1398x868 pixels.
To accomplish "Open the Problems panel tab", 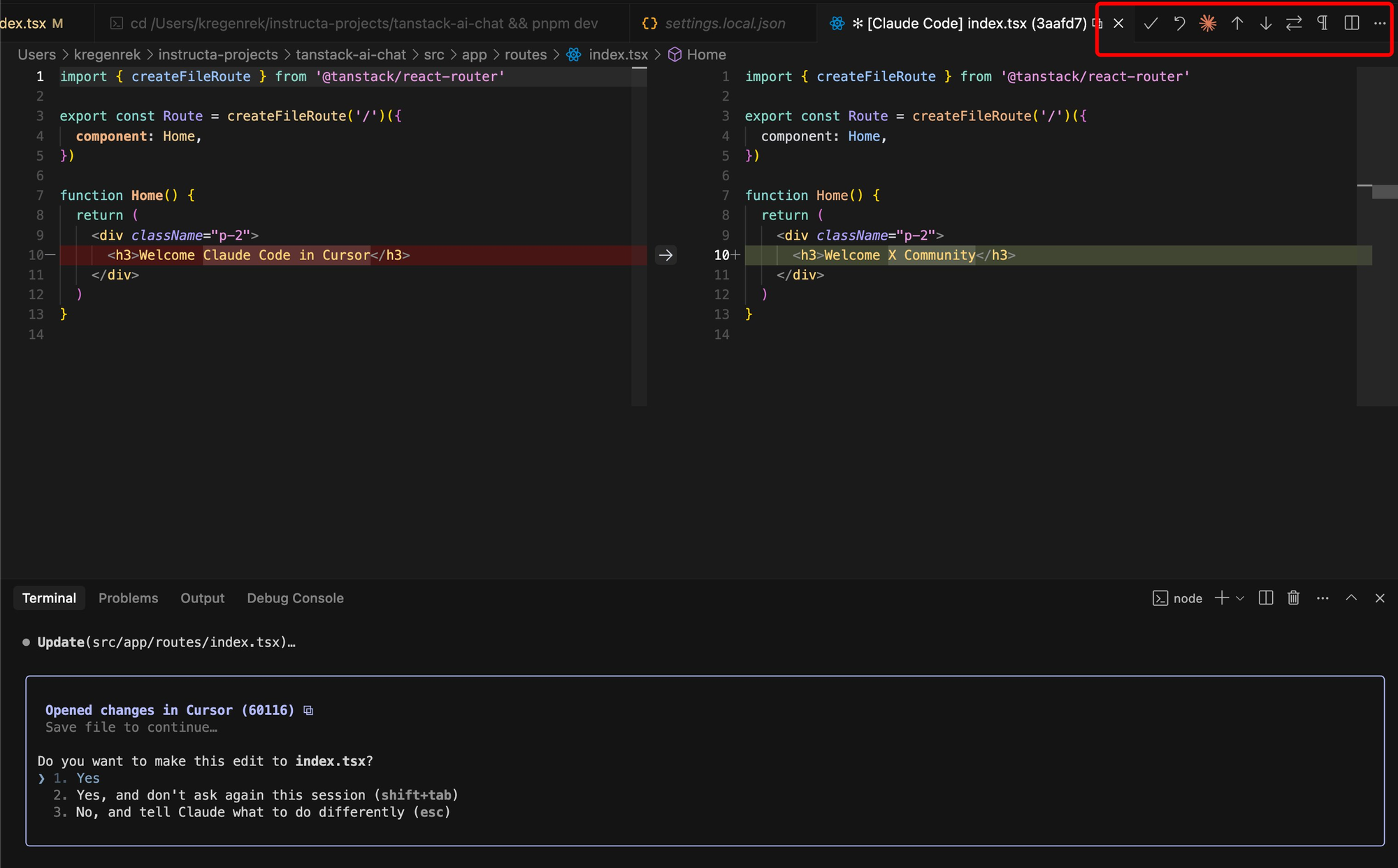I will pos(129,598).
